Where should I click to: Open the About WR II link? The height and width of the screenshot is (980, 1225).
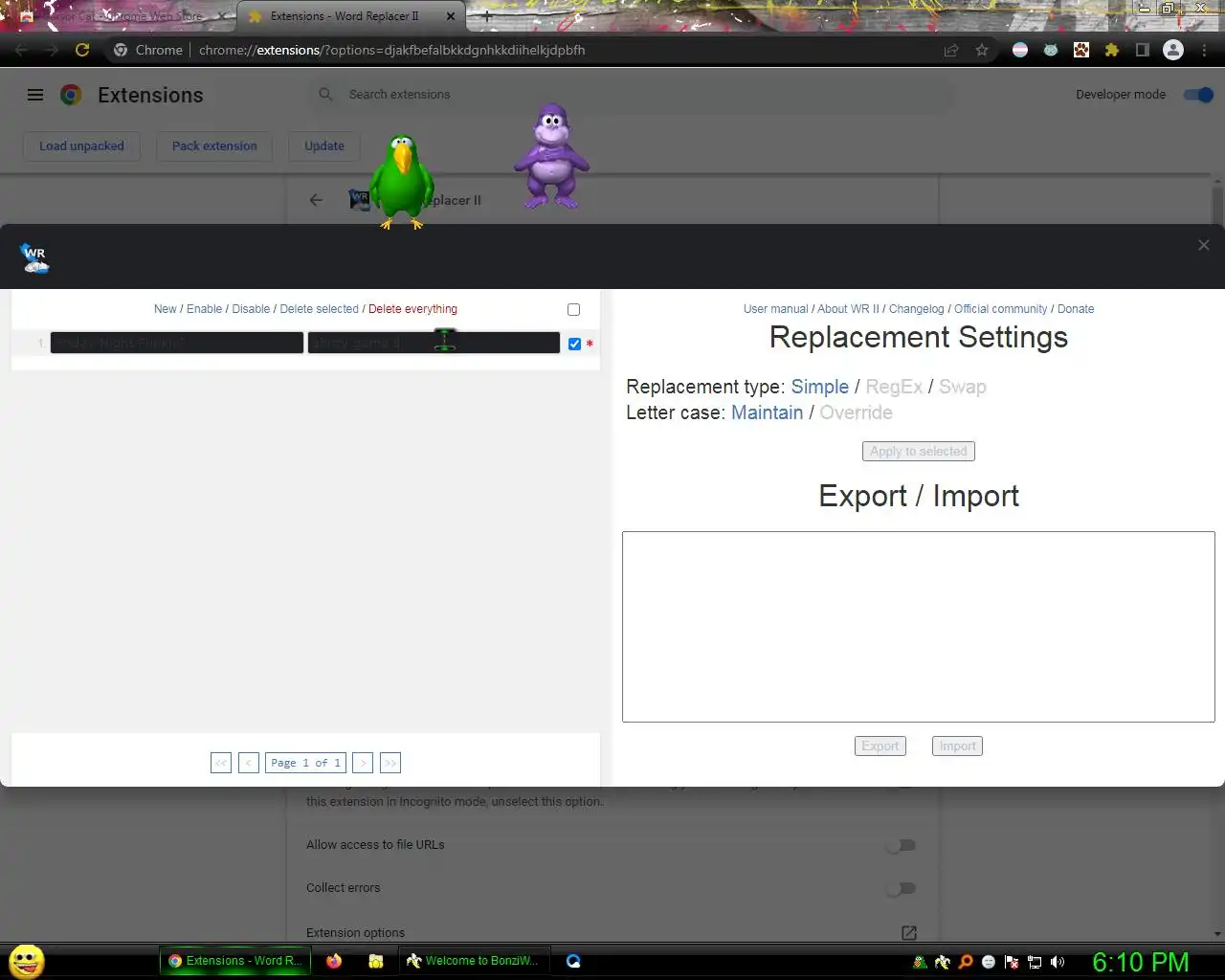(x=848, y=309)
